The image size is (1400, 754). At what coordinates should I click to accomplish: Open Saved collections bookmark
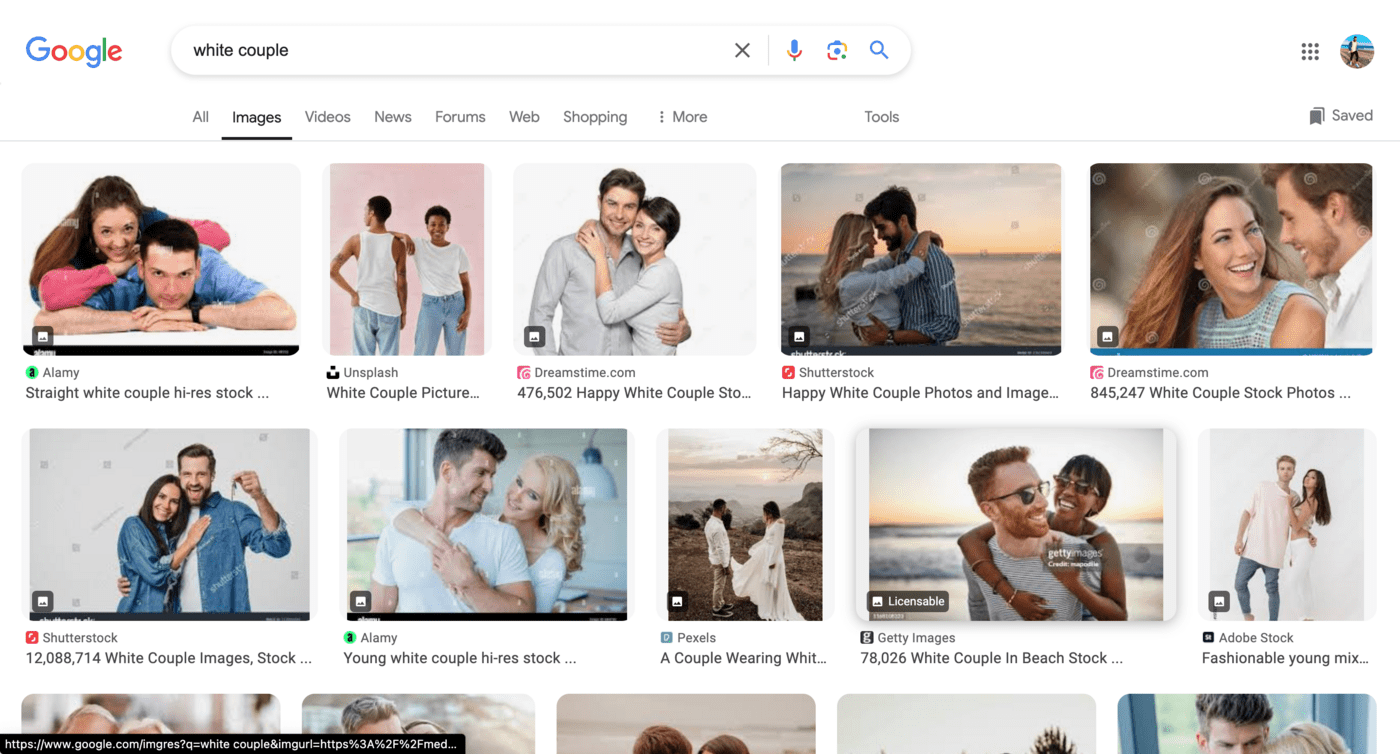point(1341,116)
